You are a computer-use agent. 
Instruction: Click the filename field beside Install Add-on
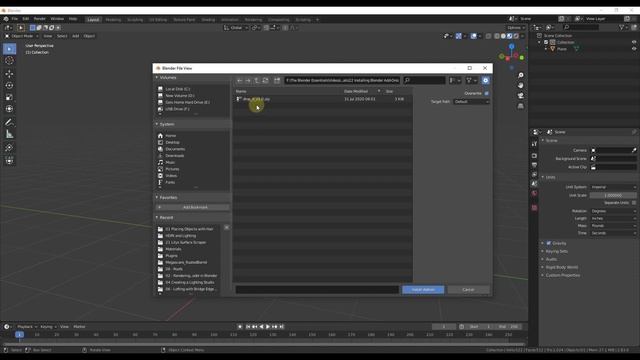pos(317,290)
